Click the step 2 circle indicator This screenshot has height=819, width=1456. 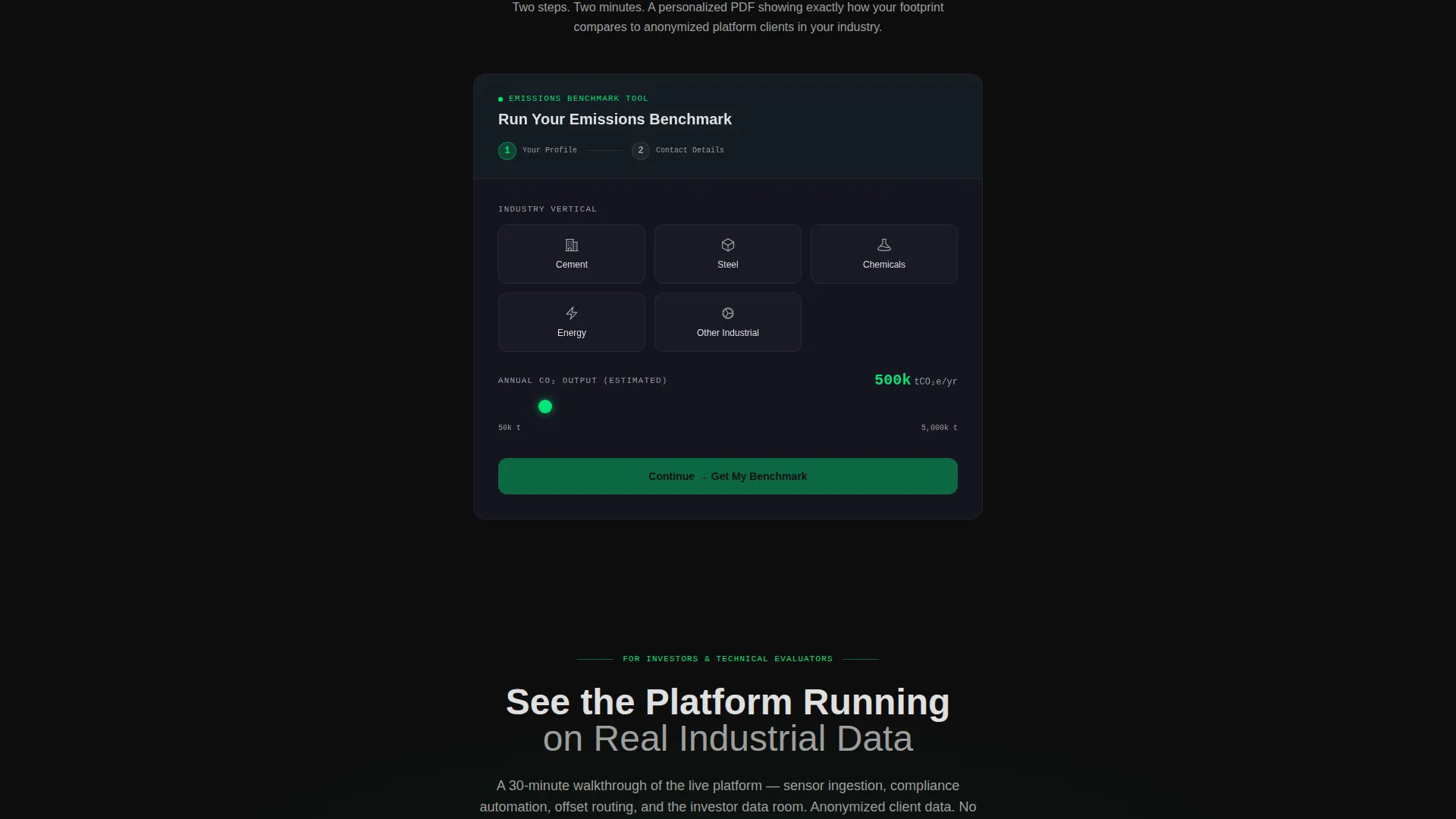click(641, 151)
